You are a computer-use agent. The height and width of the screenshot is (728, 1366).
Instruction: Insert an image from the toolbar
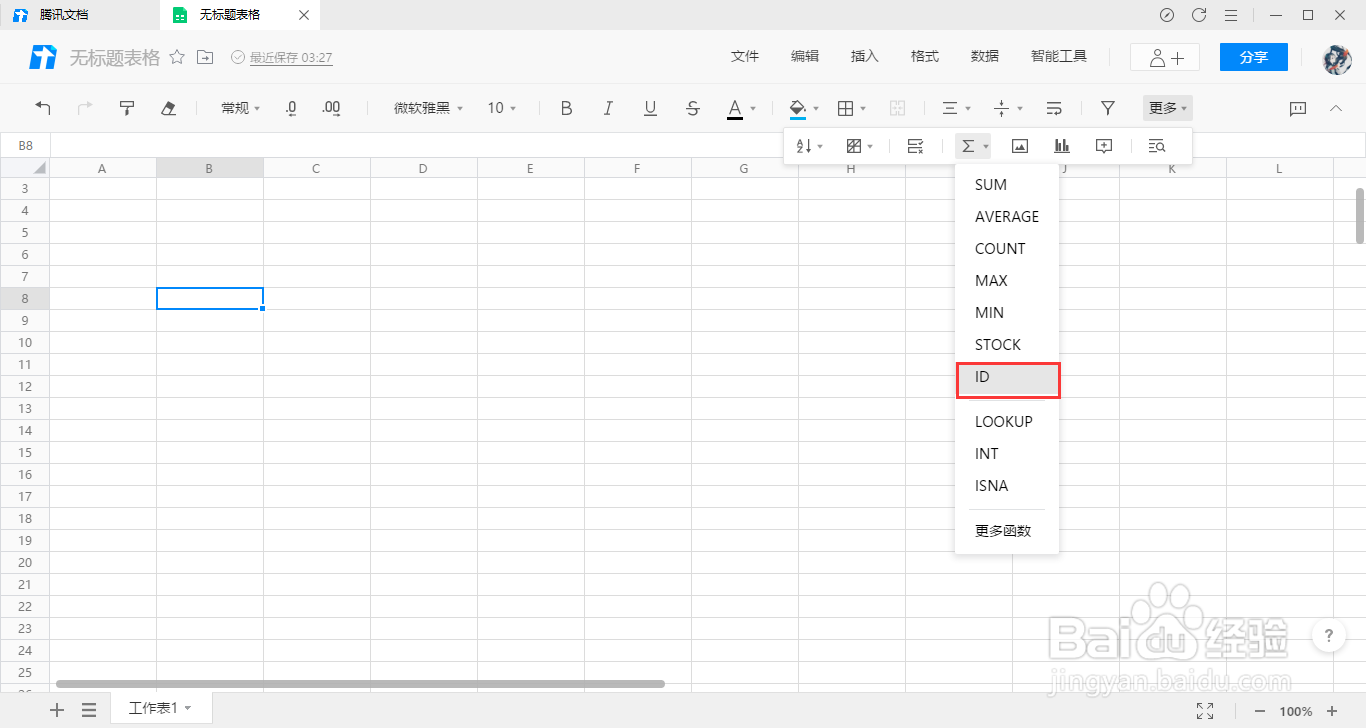point(1020,146)
